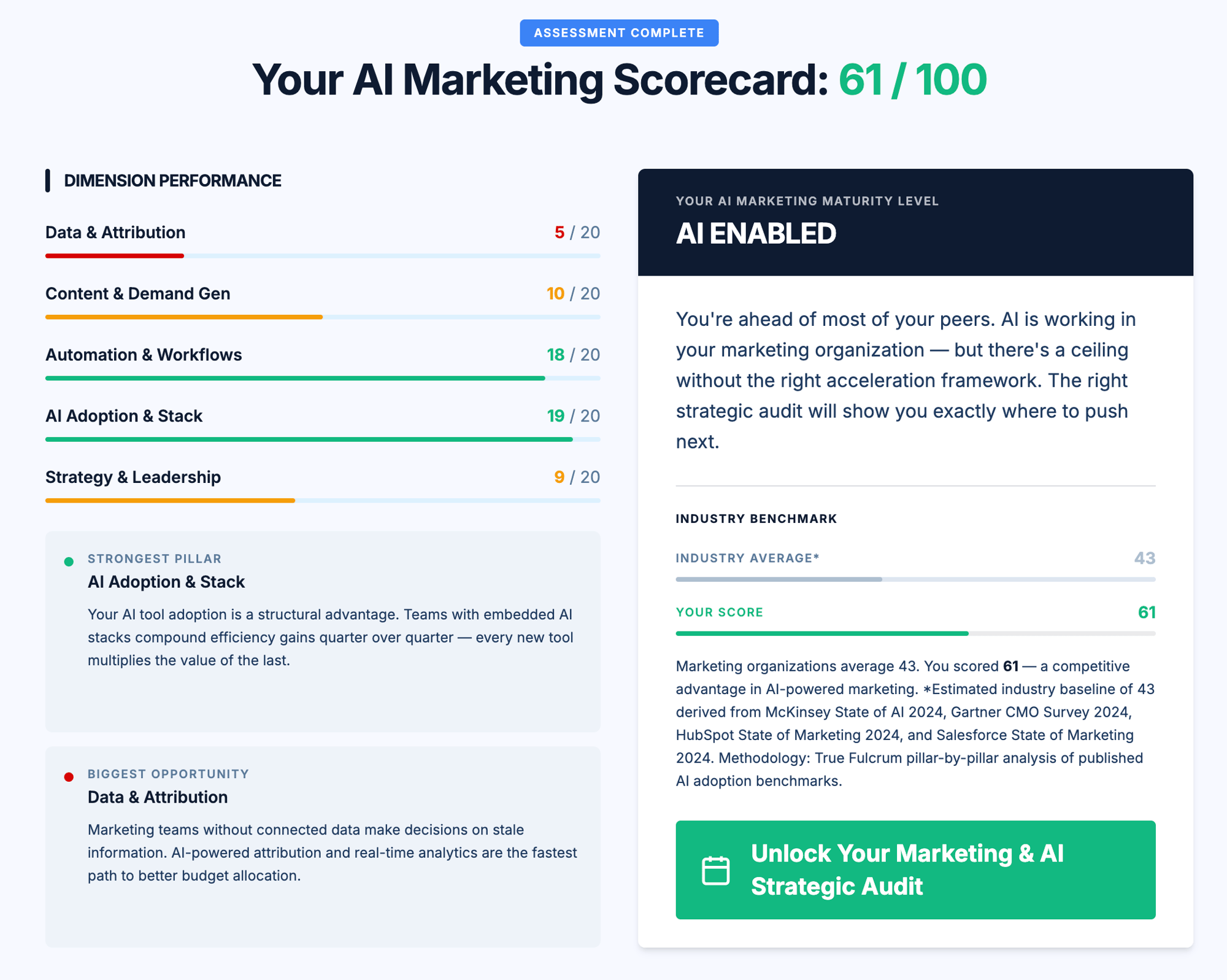Screen dimensions: 1227x980
Task: Toggle the ASSESSMENT COMPLETE badge
Action: pos(618,33)
